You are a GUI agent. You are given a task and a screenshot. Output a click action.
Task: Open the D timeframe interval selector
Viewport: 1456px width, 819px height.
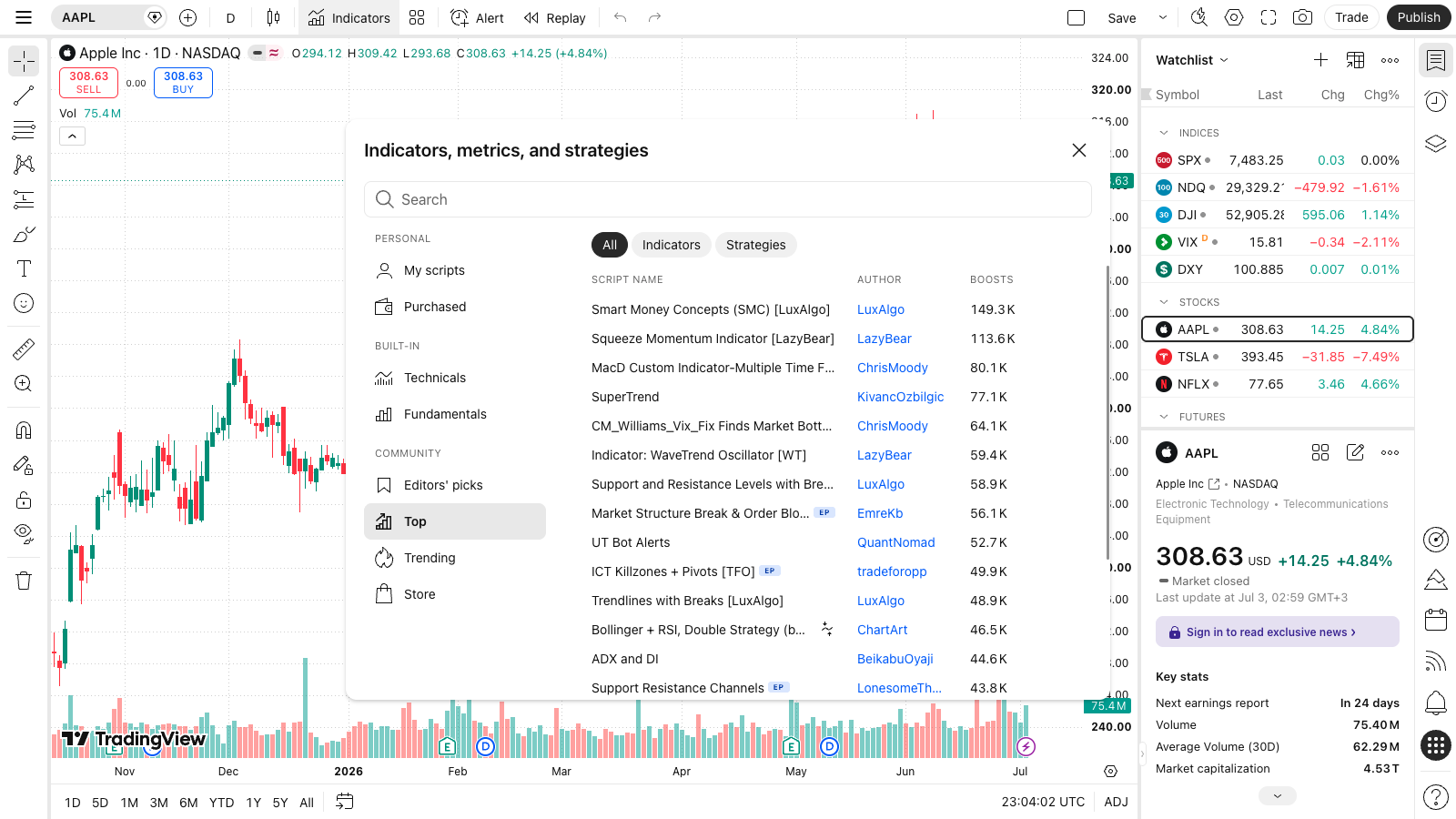click(230, 17)
